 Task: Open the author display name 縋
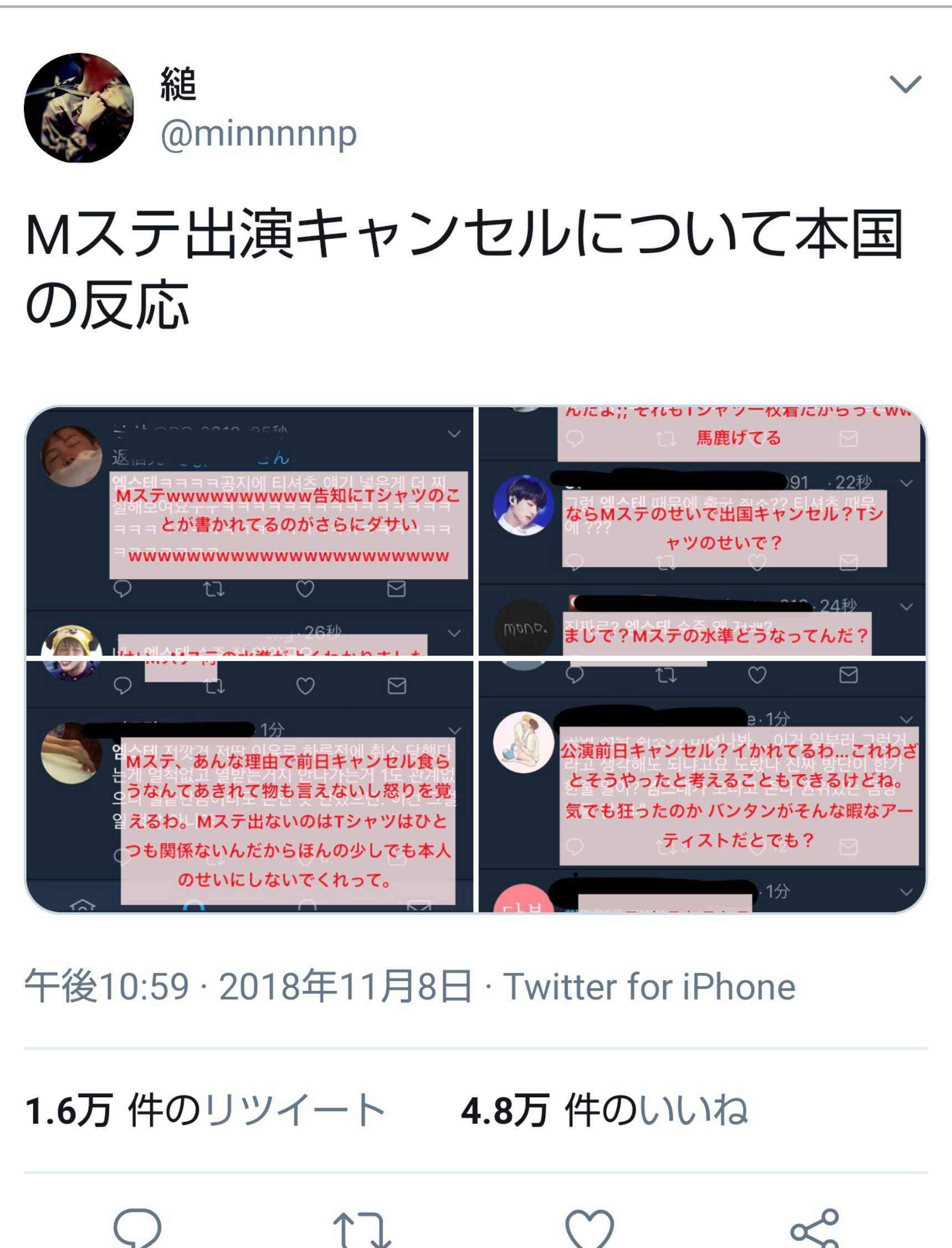pos(178,84)
